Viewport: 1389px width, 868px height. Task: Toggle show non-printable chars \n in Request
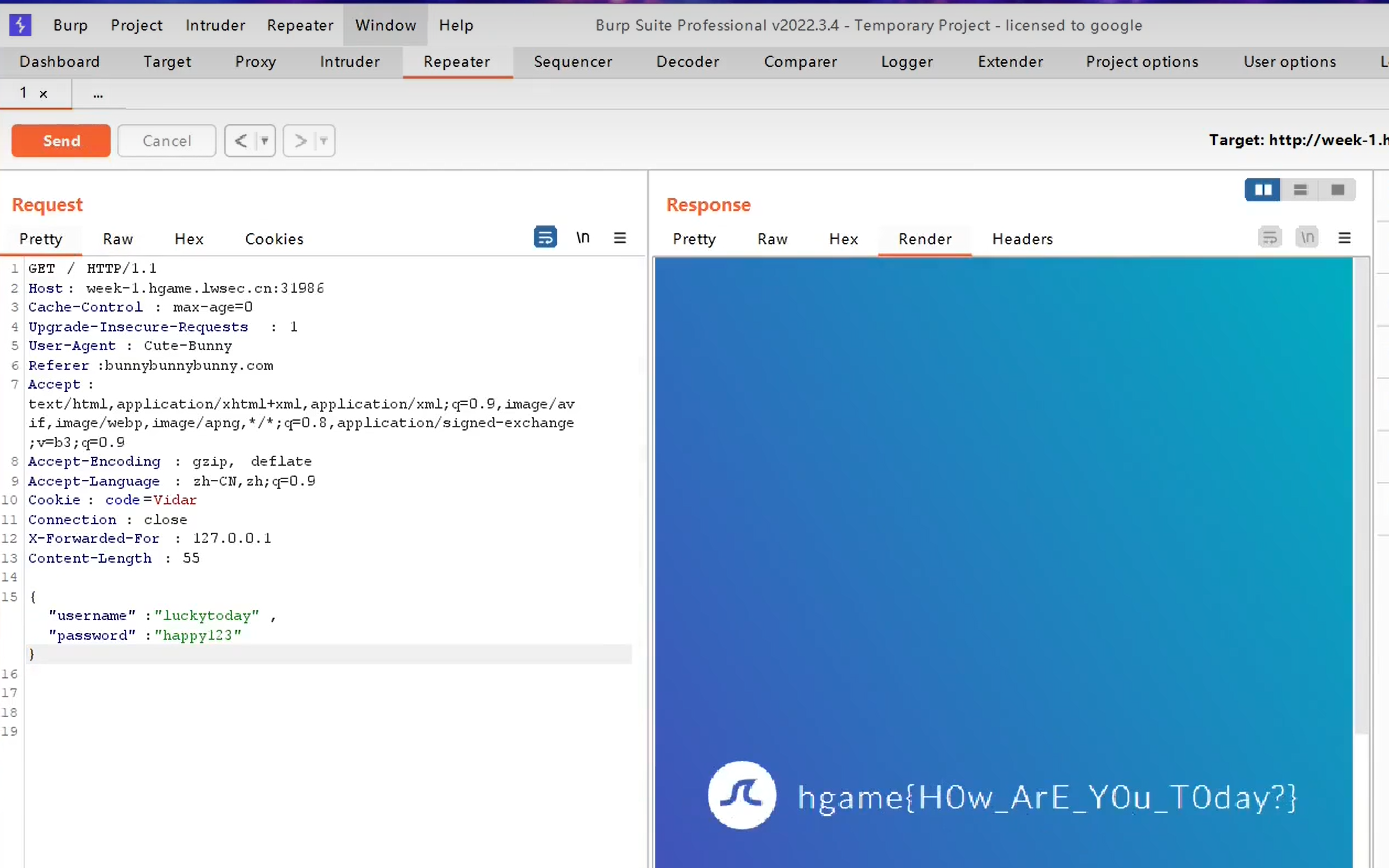point(583,238)
